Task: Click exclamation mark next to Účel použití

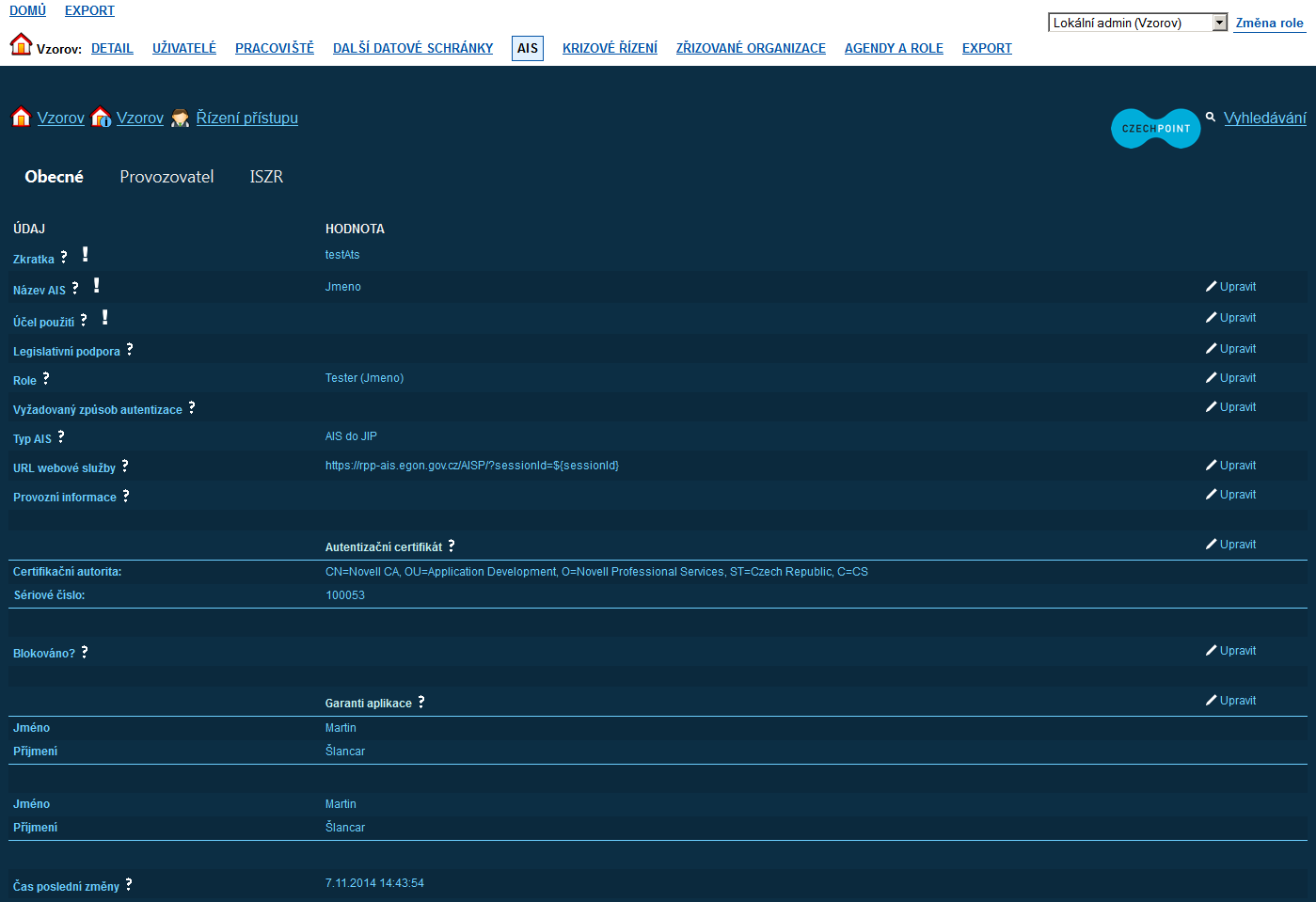Action: pos(105,317)
